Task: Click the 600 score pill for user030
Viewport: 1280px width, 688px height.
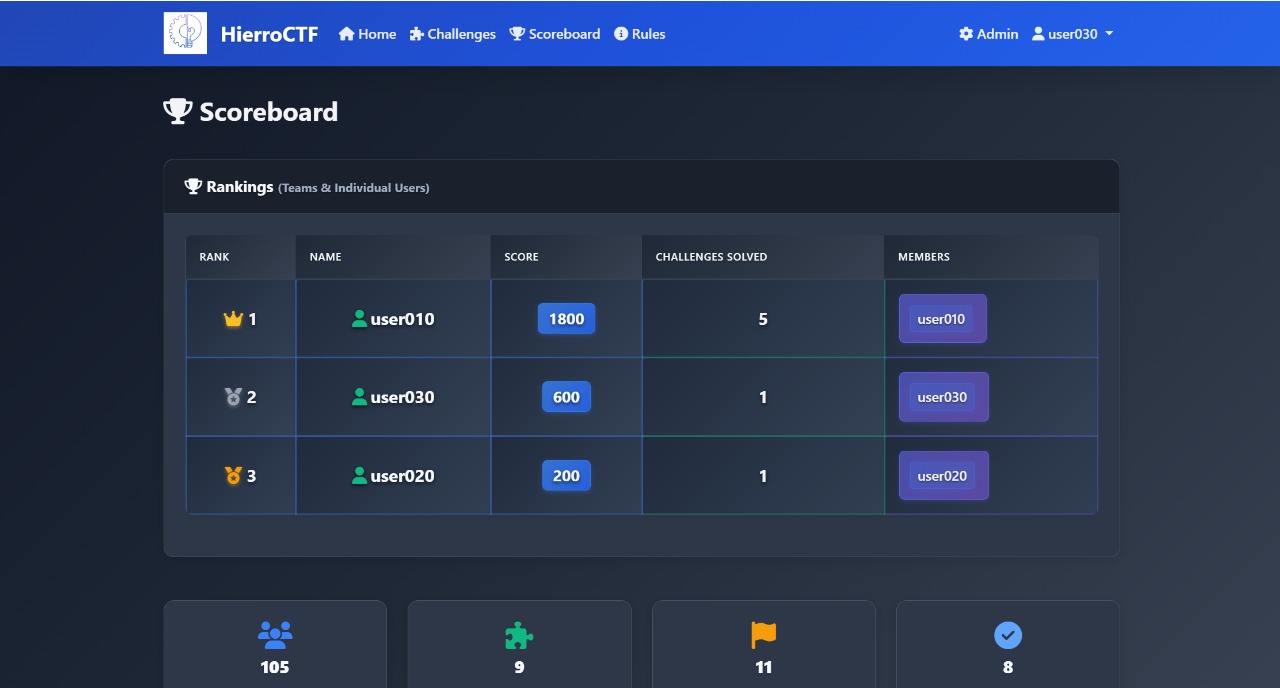Action: coord(566,396)
